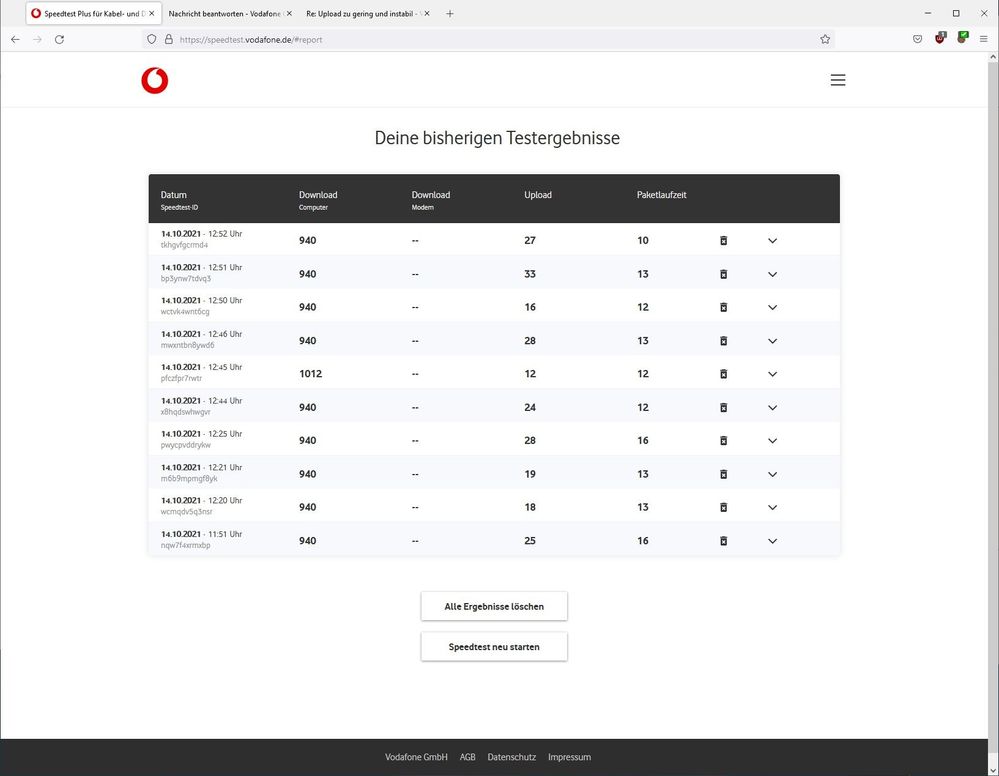The width and height of the screenshot is (999, 776).
Task: Expand details of 12:51 Uhr result
Action: point(772,274)
